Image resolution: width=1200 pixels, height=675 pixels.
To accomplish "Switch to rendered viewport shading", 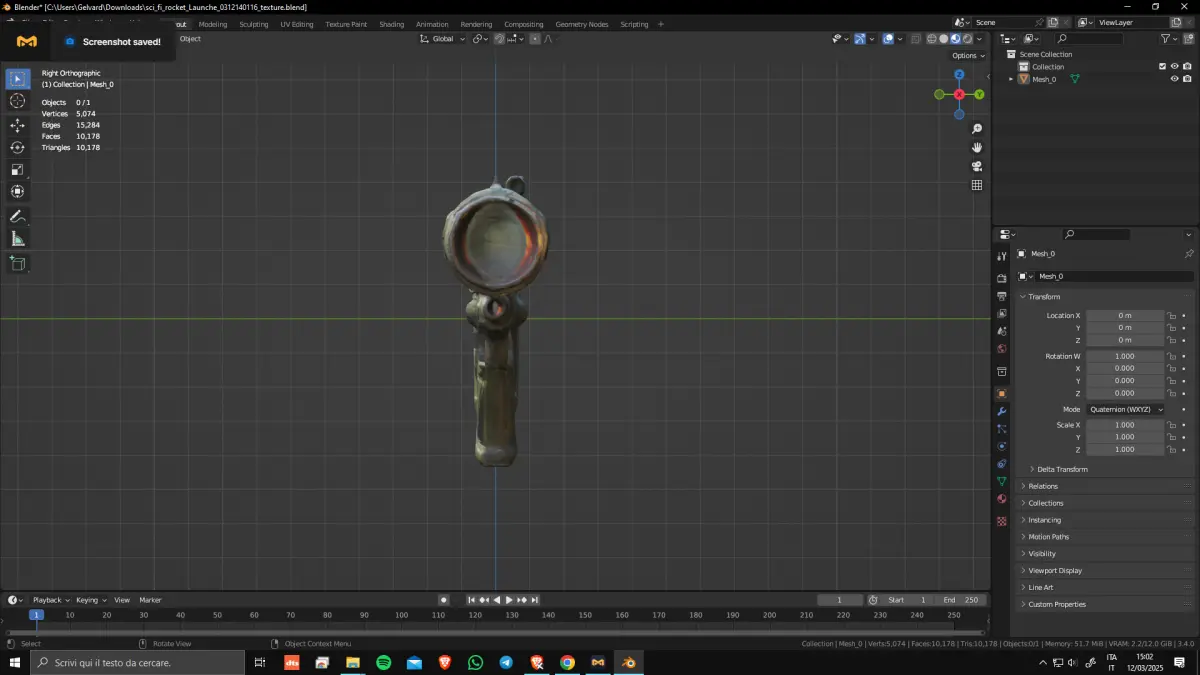I will point(967,39).
